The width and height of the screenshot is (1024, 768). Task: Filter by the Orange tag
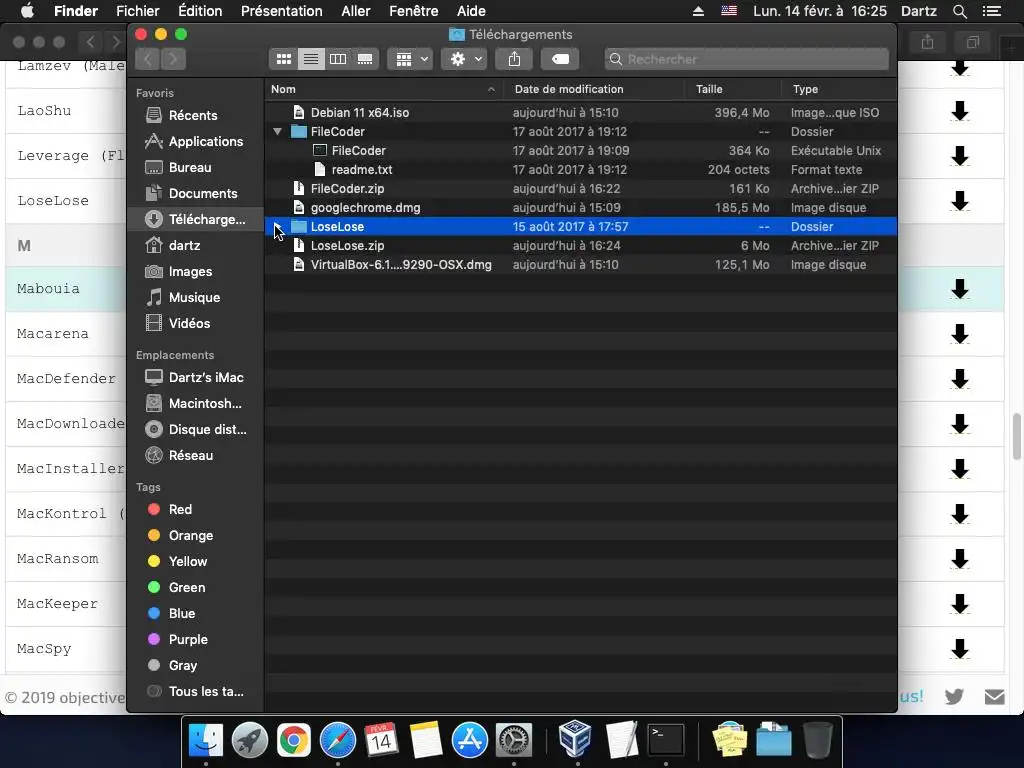coord(196,536)
